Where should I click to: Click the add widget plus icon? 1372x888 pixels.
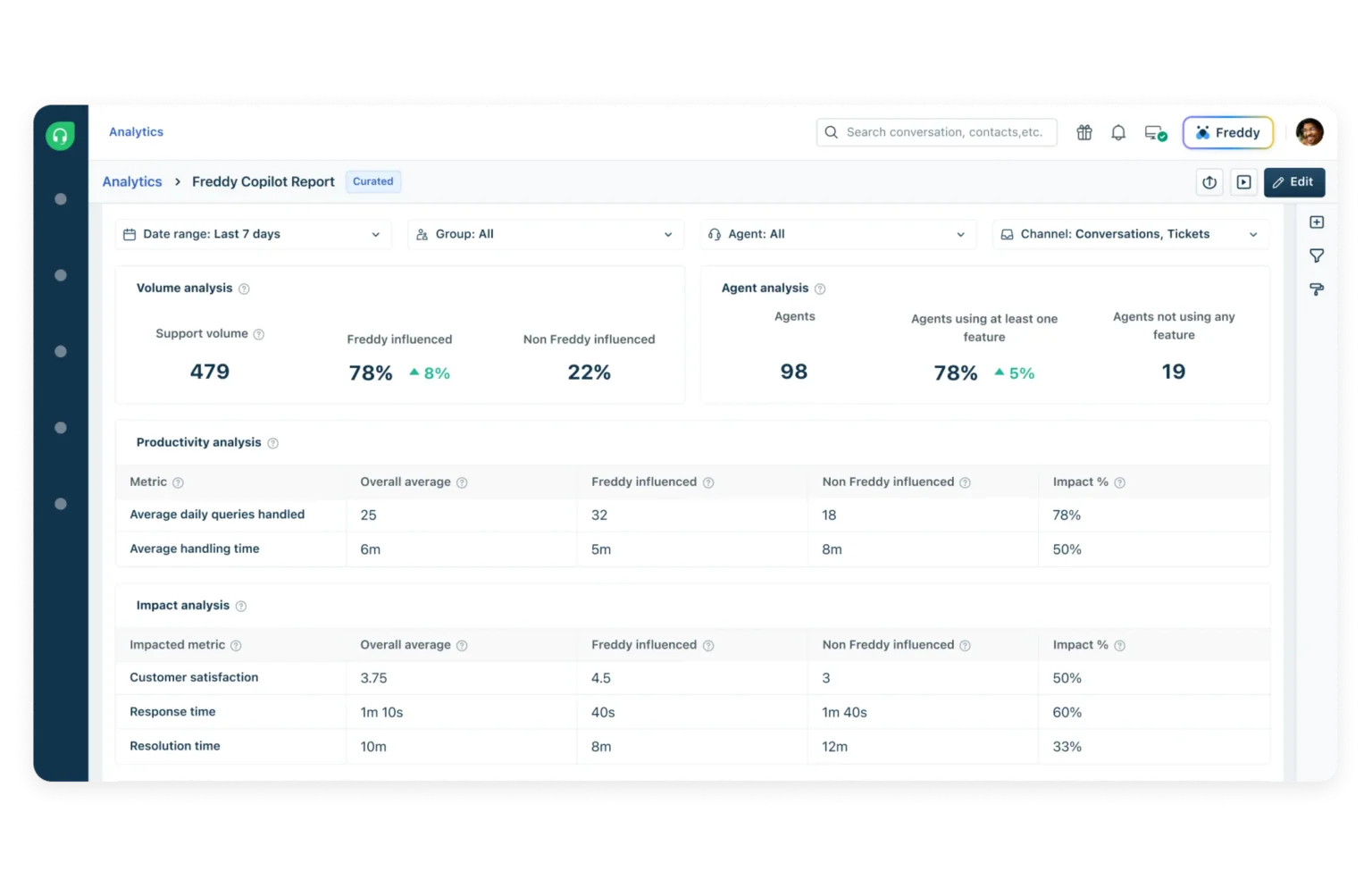(1317, 222)
